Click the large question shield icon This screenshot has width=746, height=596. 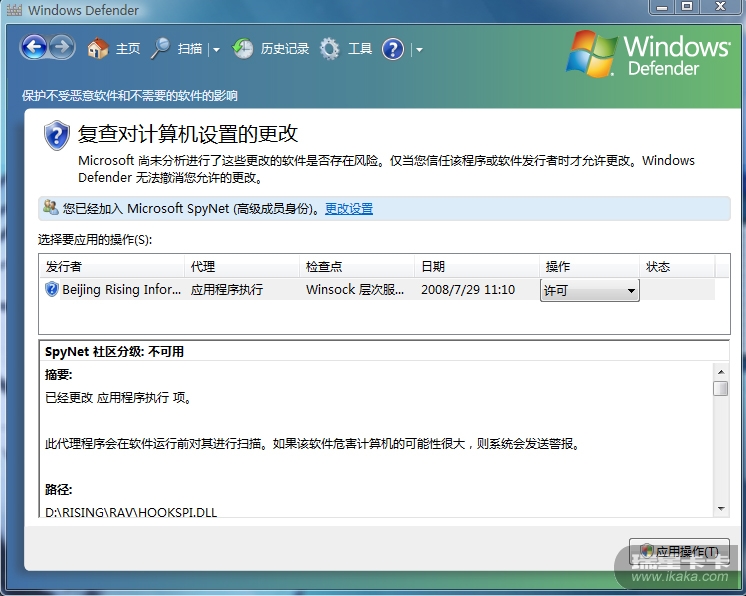[57, 135]
